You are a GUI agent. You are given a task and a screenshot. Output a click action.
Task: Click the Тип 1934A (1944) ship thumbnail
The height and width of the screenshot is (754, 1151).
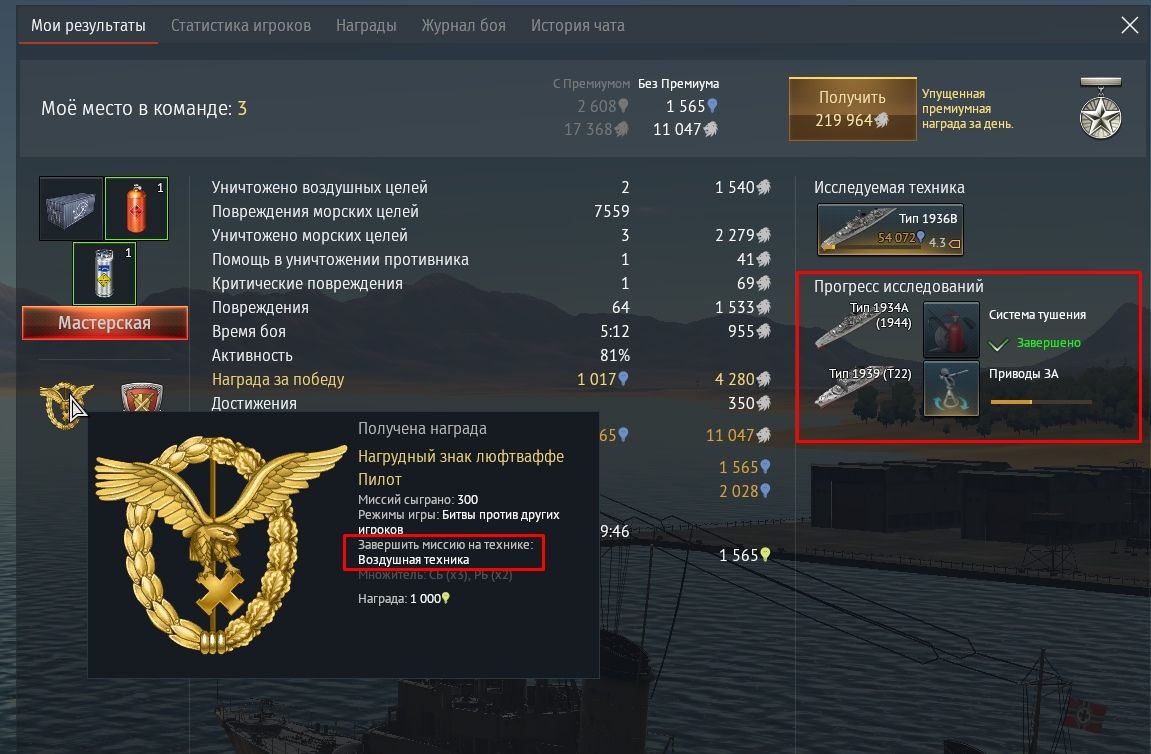point(864,325)
